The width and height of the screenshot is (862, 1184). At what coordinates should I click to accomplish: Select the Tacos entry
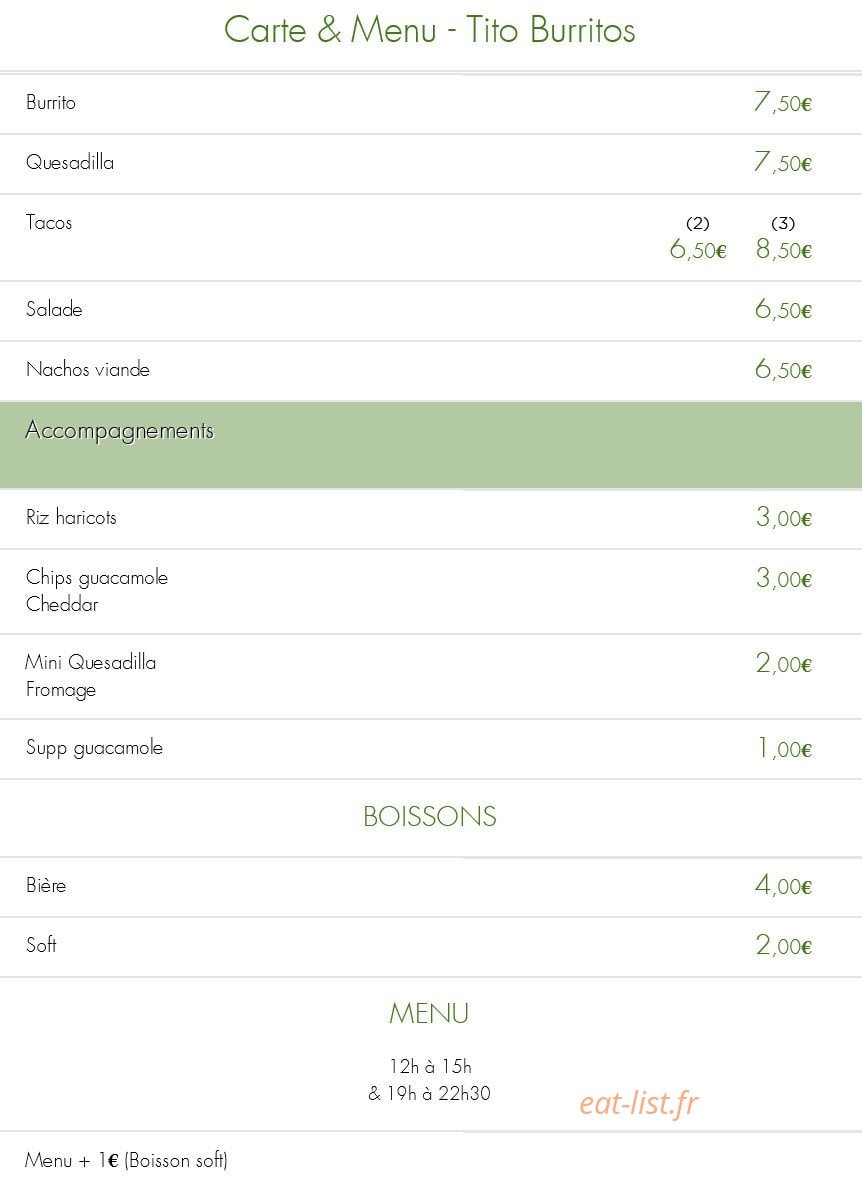49,222
